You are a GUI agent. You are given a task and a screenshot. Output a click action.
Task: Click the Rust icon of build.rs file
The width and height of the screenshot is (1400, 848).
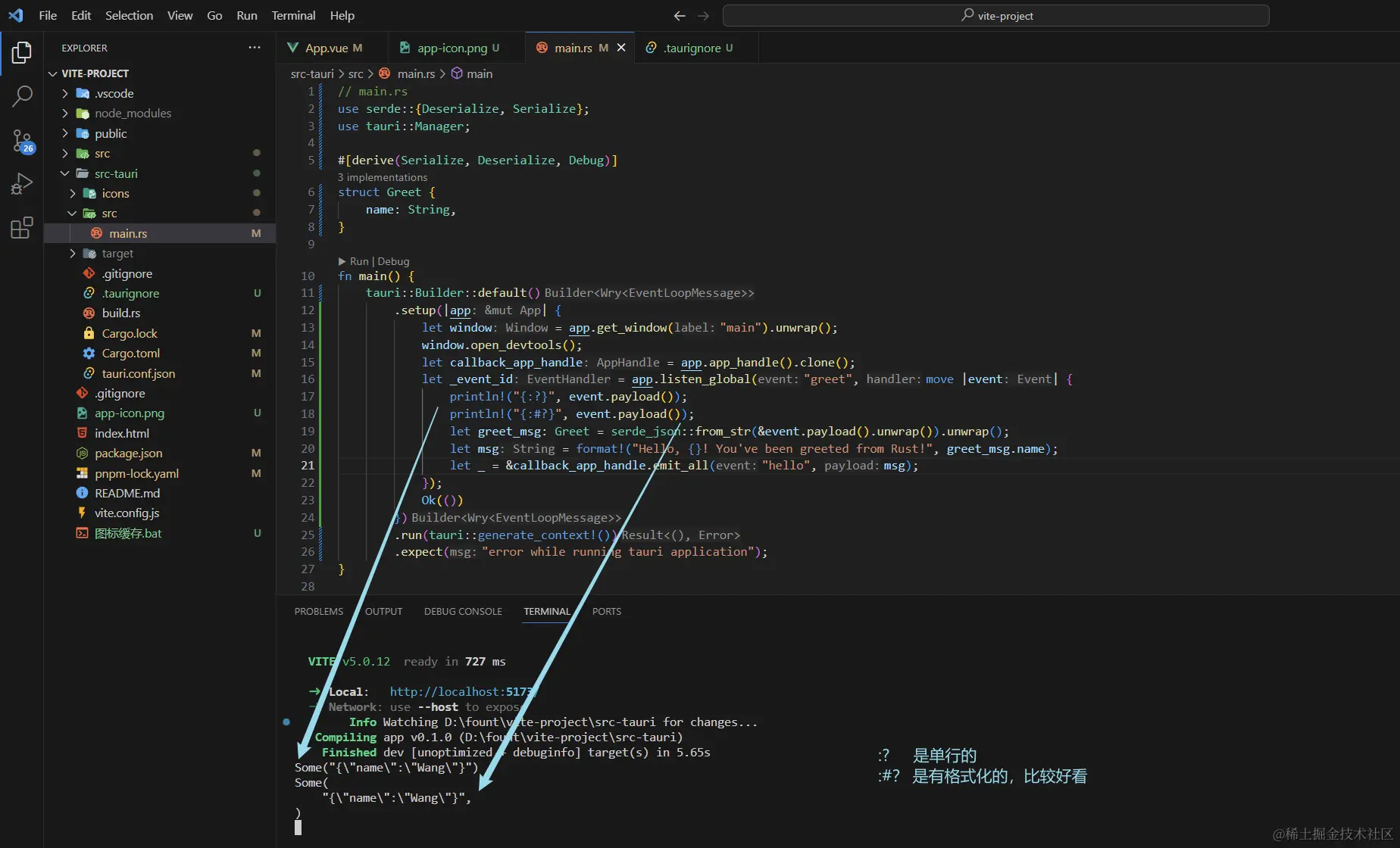click(89, 313)
